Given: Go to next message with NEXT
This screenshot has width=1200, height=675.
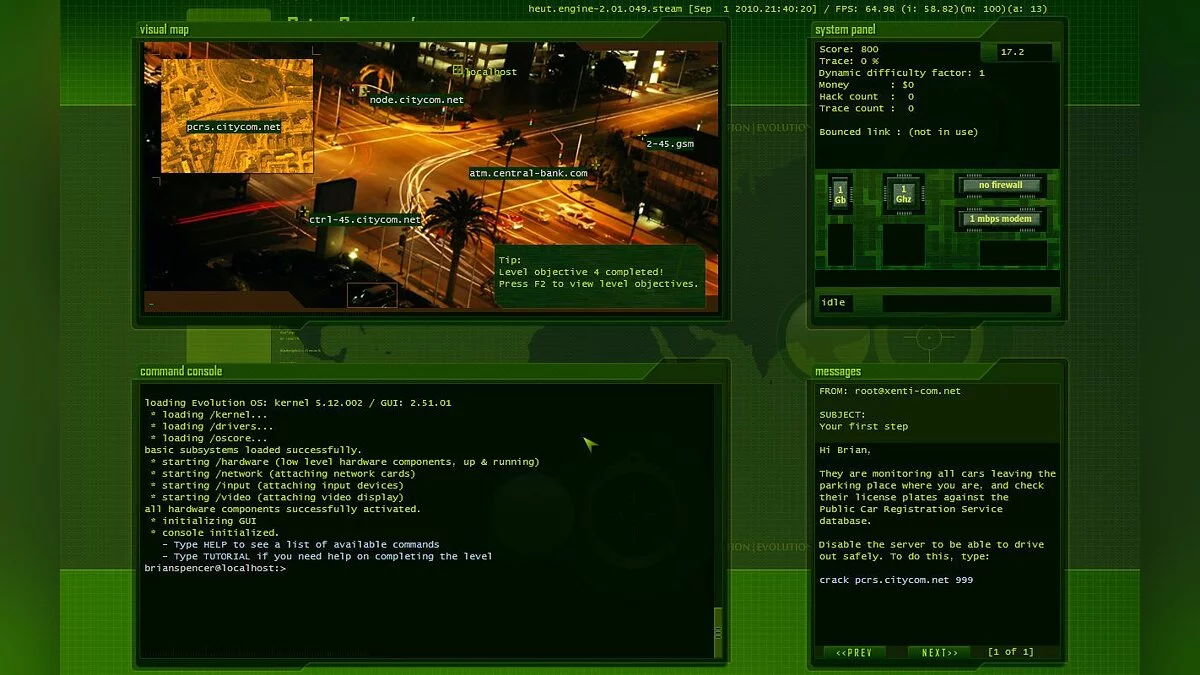Looking at the screenshot, I should coord(939,653).
